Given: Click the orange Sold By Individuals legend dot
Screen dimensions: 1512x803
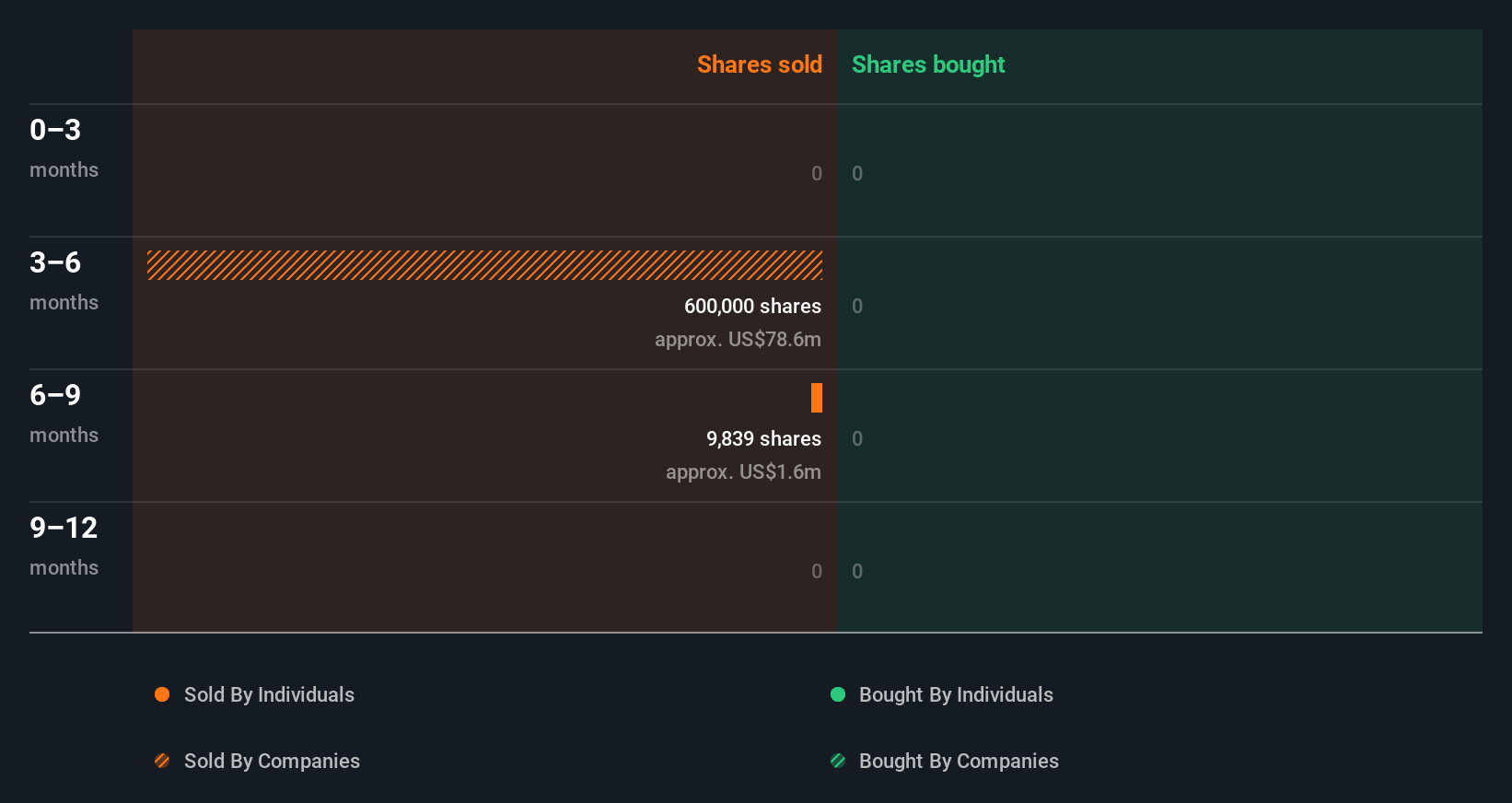Looking at the screenshot, I should pos(162,694).
